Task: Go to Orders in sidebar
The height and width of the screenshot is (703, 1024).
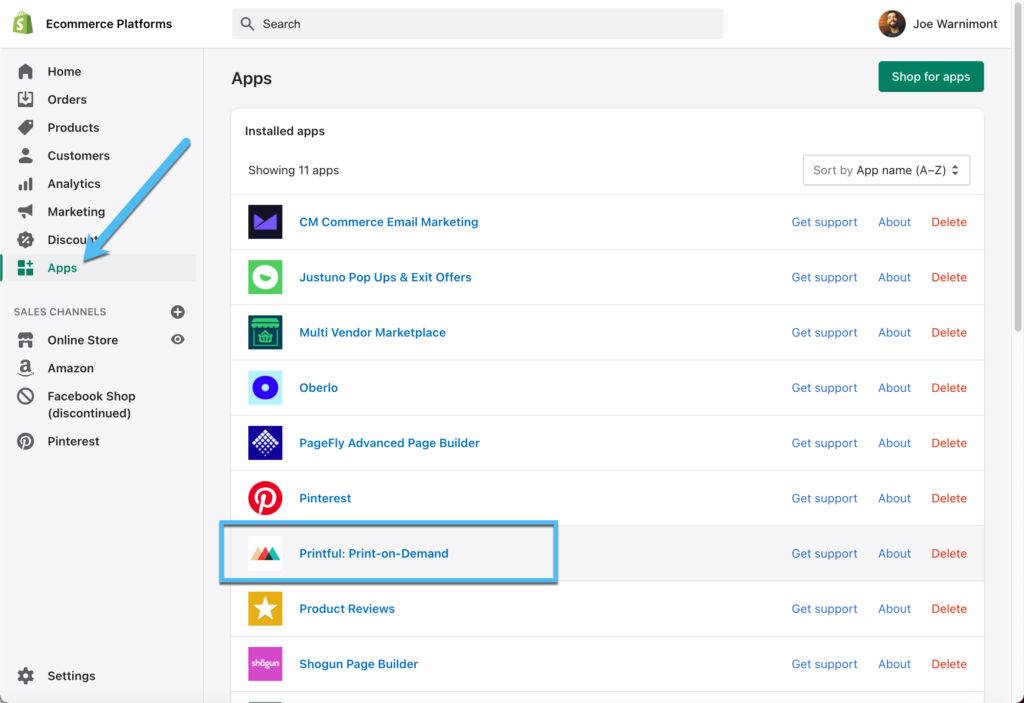Action: [67, 99]
